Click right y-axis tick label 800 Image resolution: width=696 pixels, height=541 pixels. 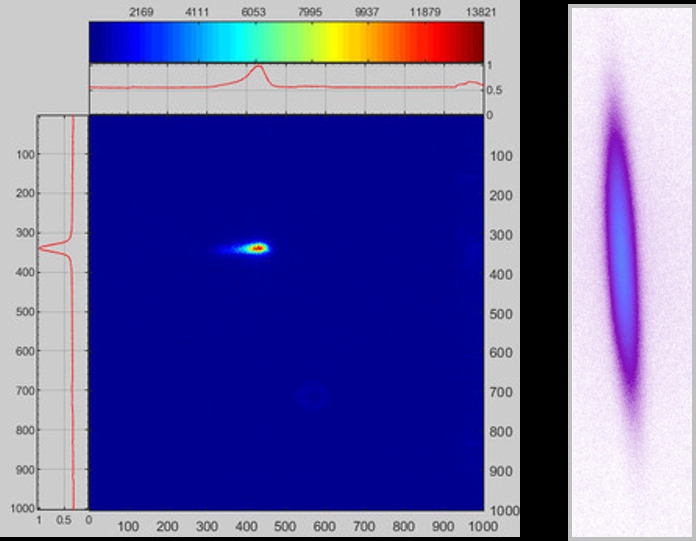tap(501, 432)
